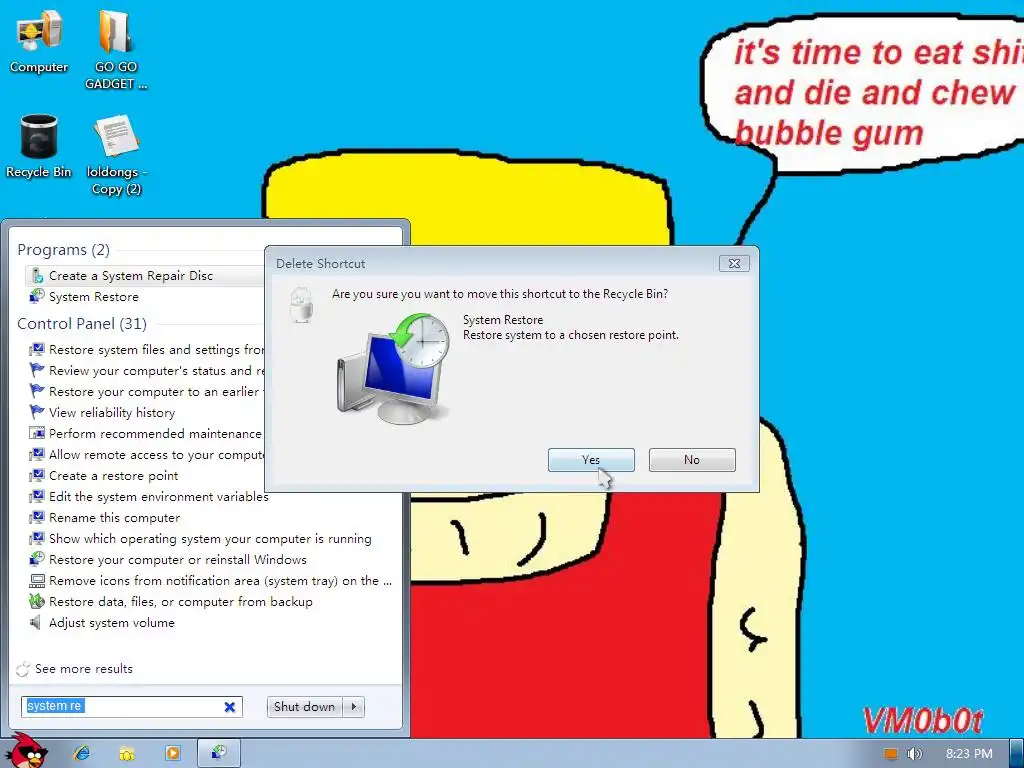Viewport: 1024px width, 768px height.
Task: Open Show which operating system result
Action: coord(210,539)
